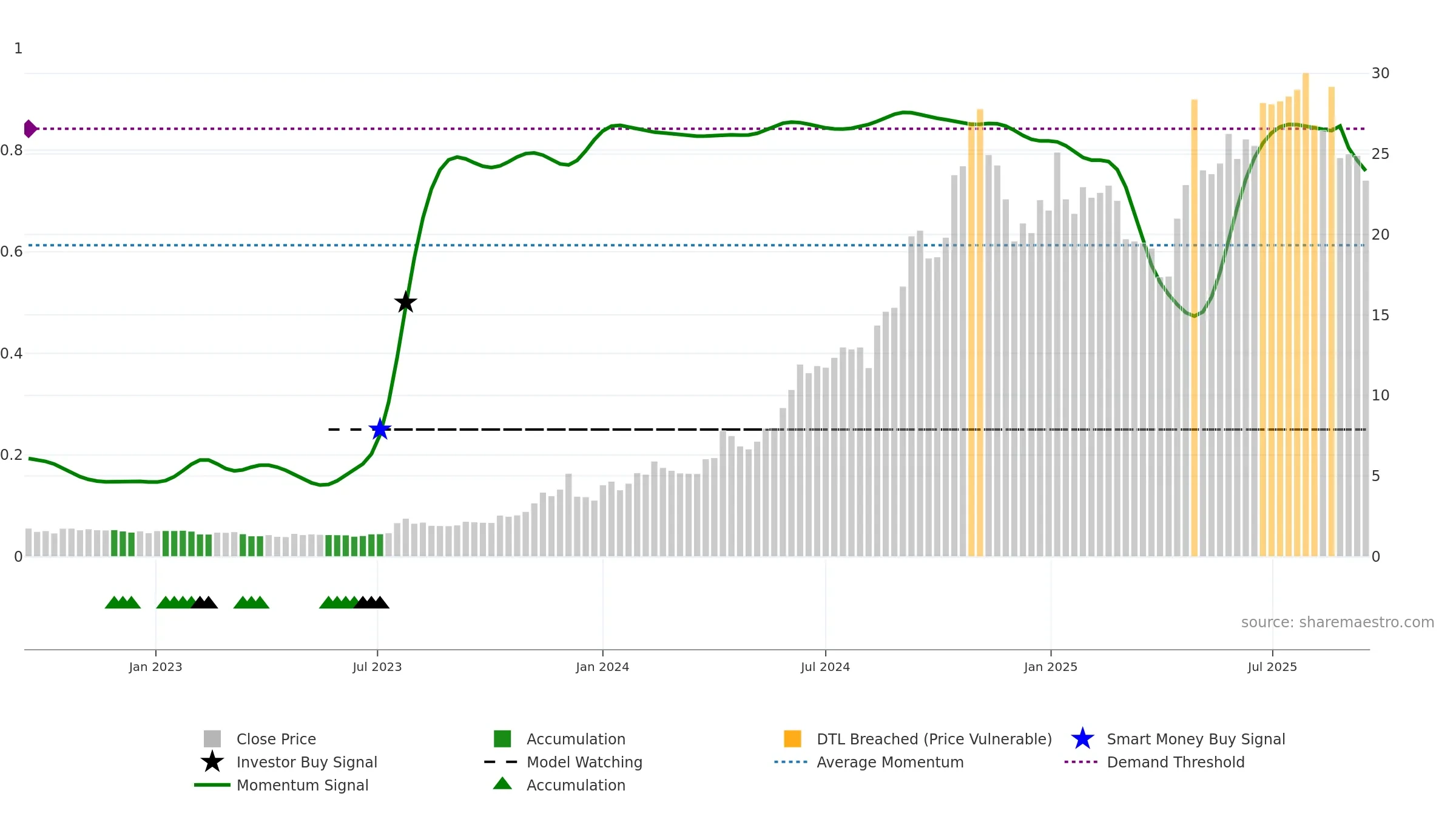1456x819 pixels.
Task: Click the left axis value 0.6
Action: point(12,251)
